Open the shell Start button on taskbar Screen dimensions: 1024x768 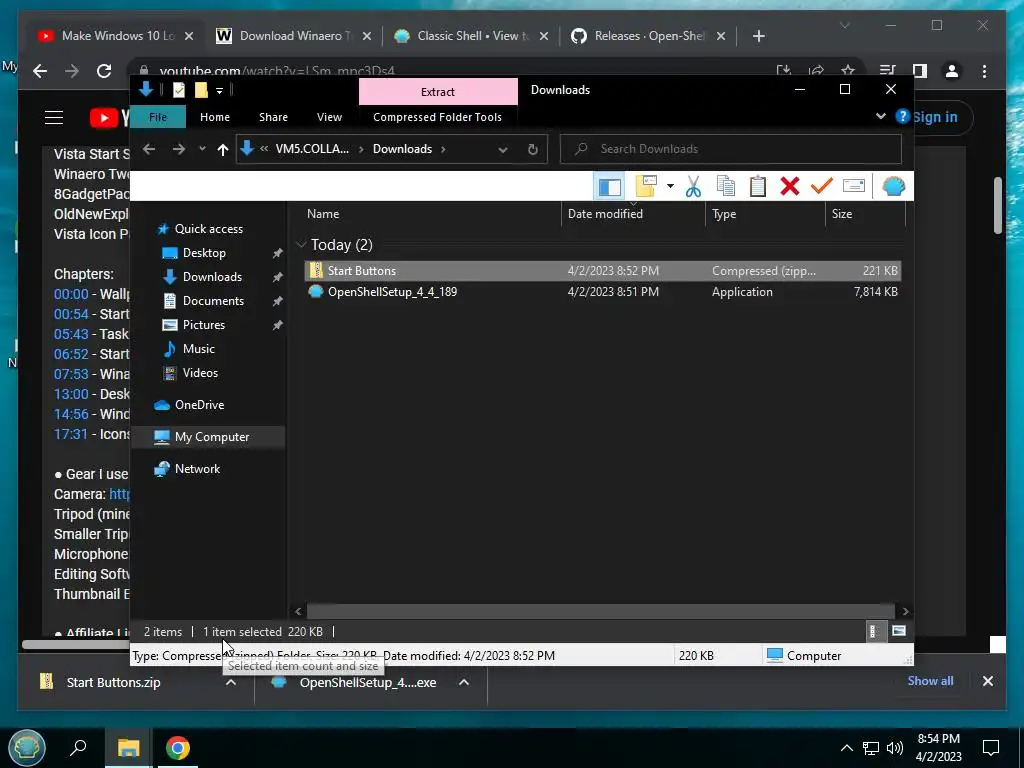(x=26, y=748)
